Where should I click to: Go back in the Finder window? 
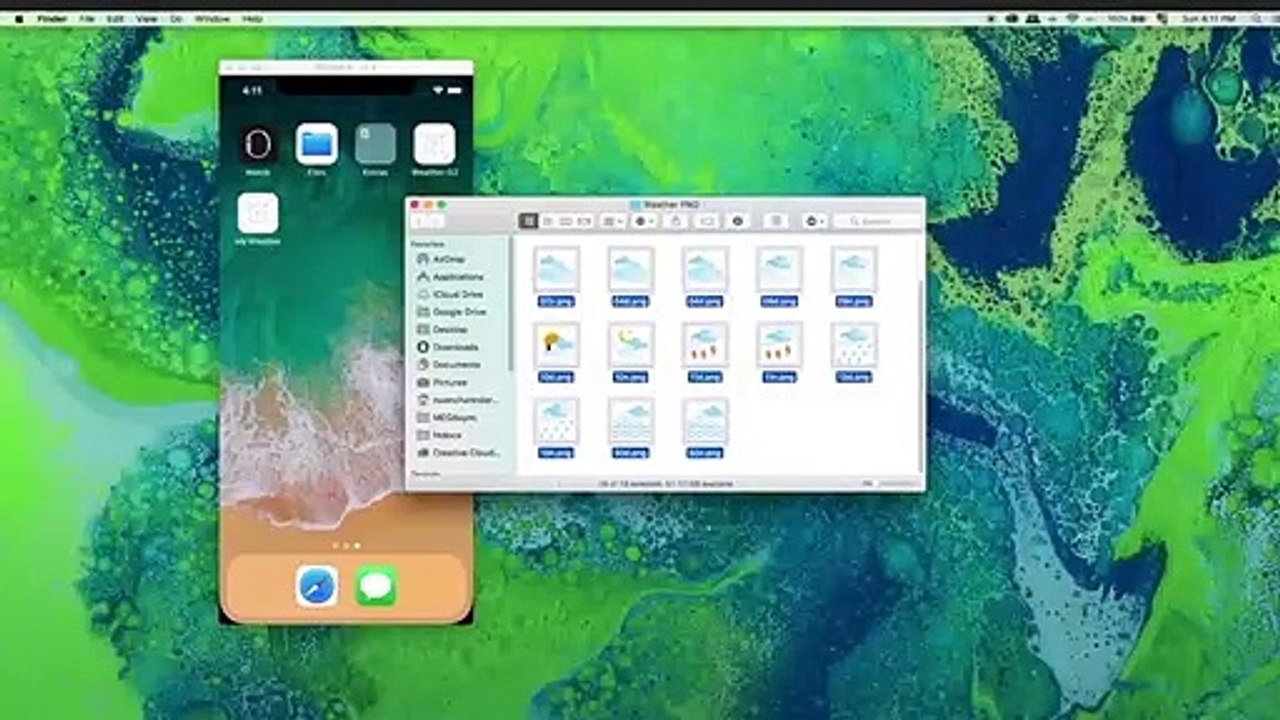[x=419, y=221]
